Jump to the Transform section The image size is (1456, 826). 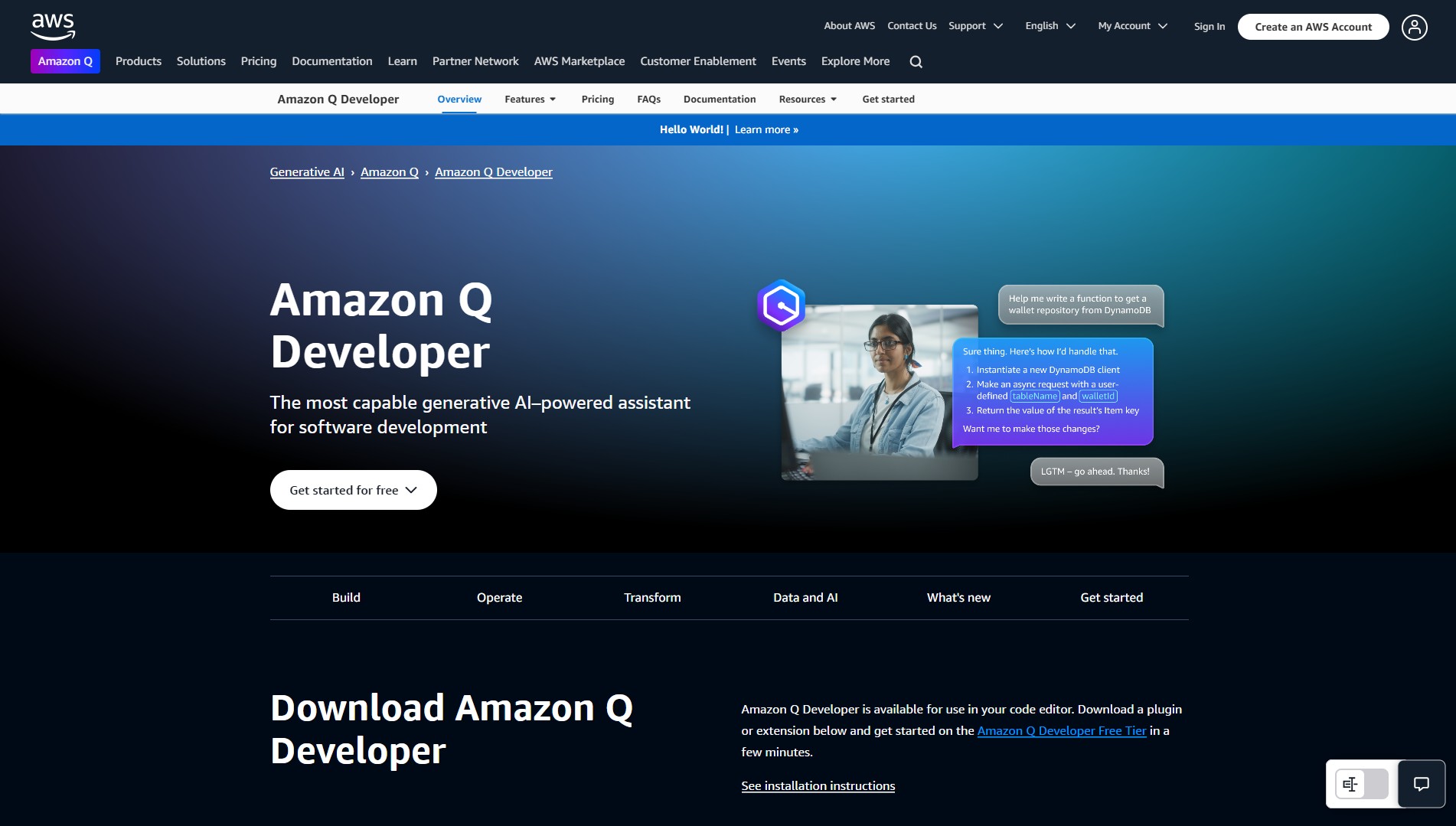click(652, 598)
